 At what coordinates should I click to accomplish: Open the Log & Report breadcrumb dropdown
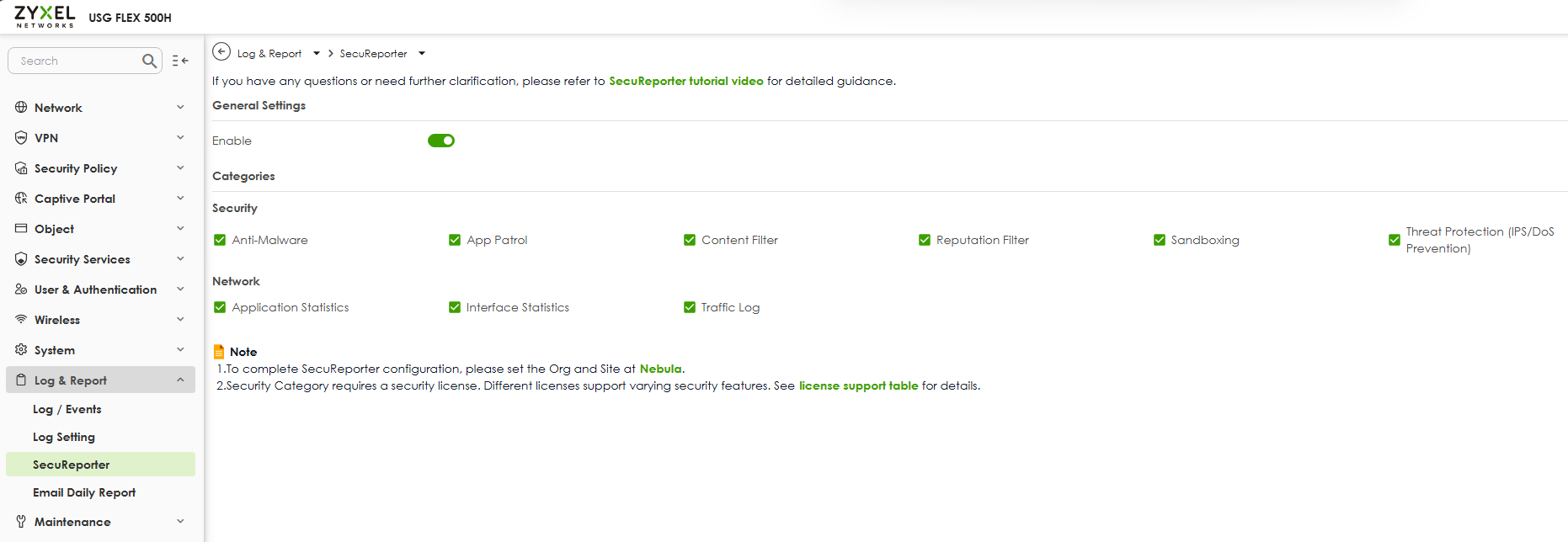click(317, 53)
